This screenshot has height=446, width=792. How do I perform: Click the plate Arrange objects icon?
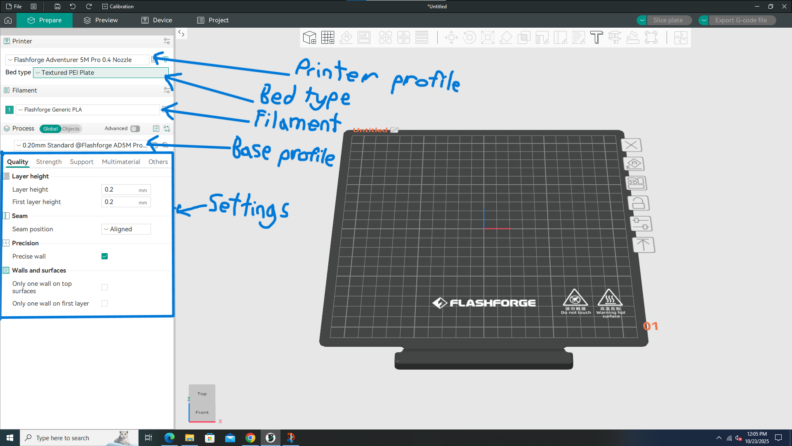click(636, 183)
